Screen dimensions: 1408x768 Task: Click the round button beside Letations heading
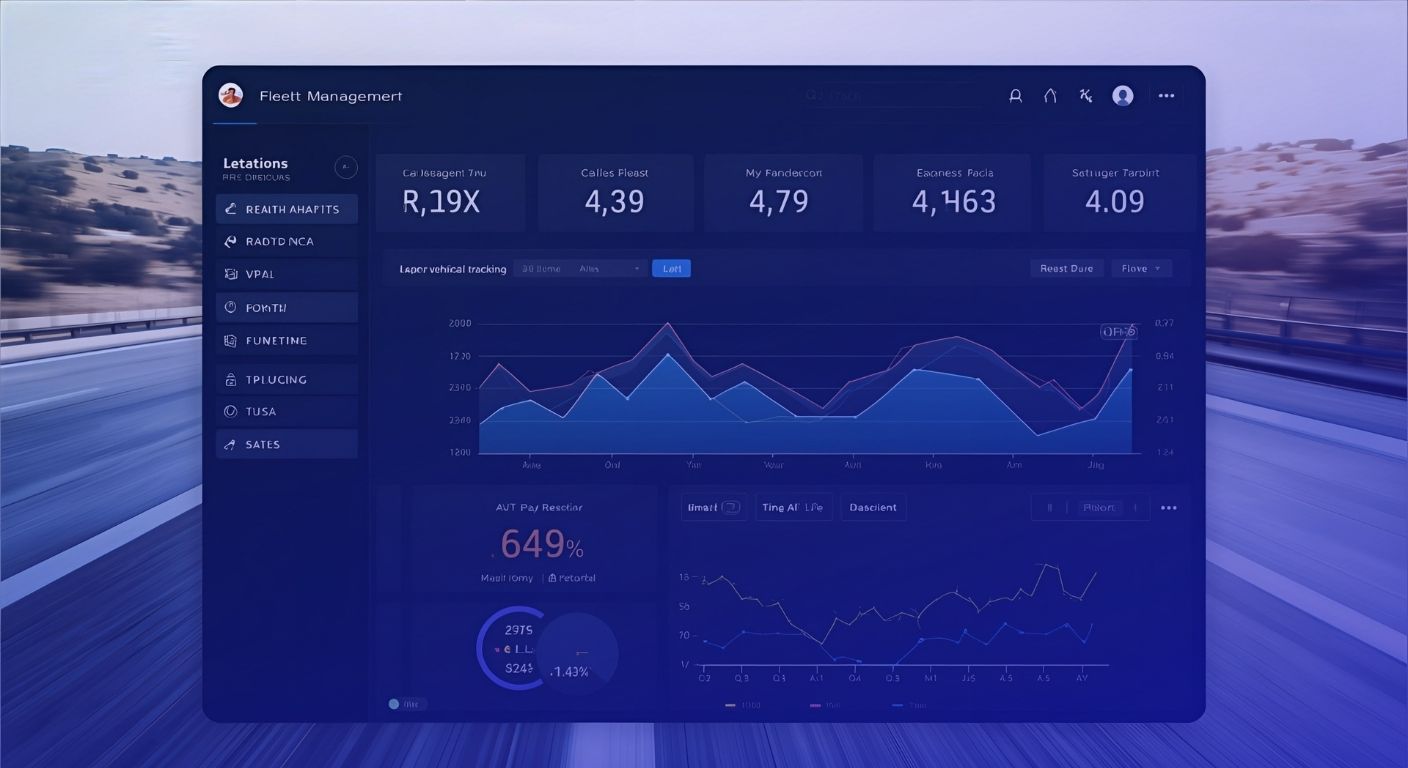[346, 167]
